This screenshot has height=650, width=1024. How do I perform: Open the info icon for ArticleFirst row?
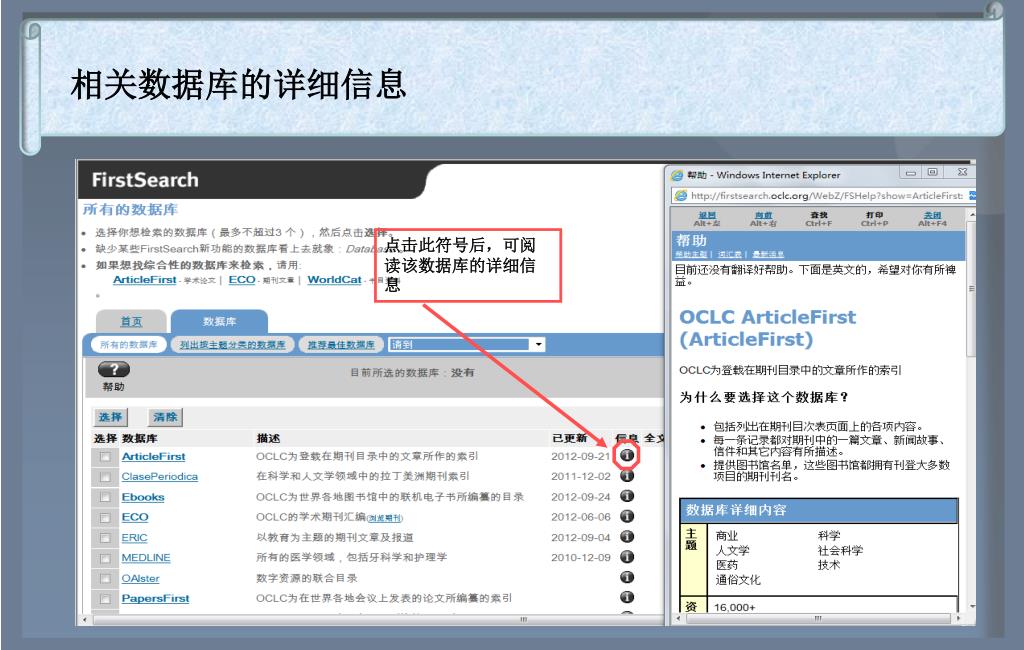[x=627, y=455]
